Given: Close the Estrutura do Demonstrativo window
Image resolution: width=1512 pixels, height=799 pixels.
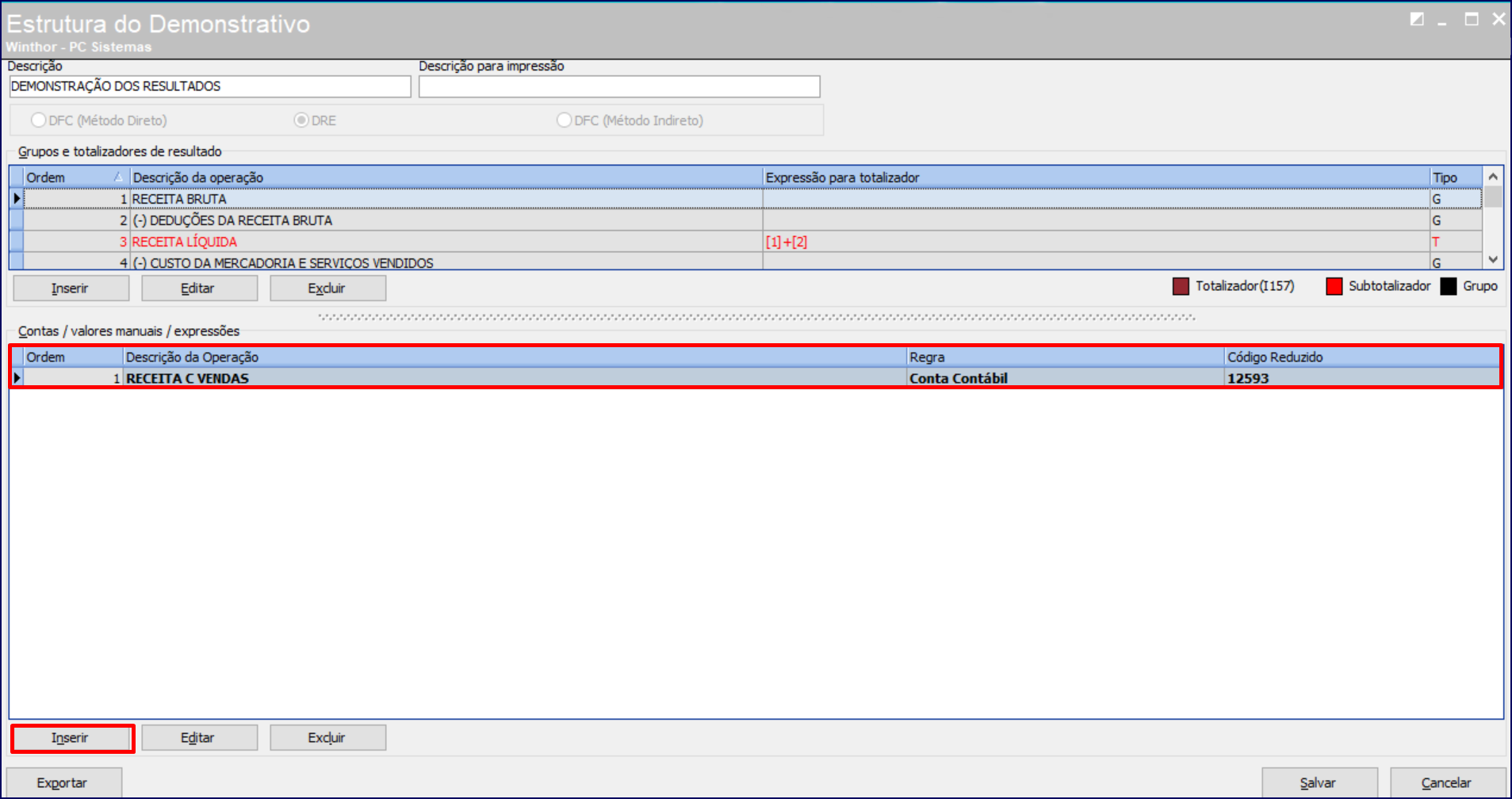Looking at the screenshot, I should (1499, 19).
